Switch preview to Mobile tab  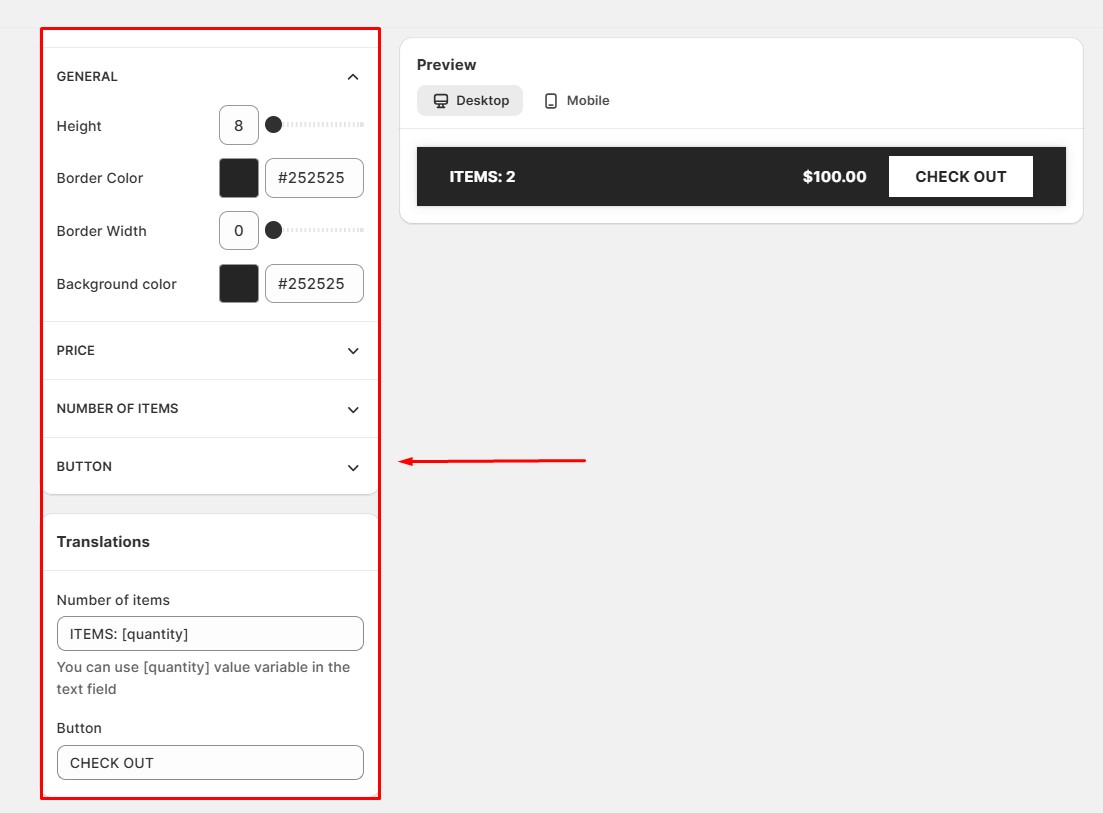[x=577, y=101]
